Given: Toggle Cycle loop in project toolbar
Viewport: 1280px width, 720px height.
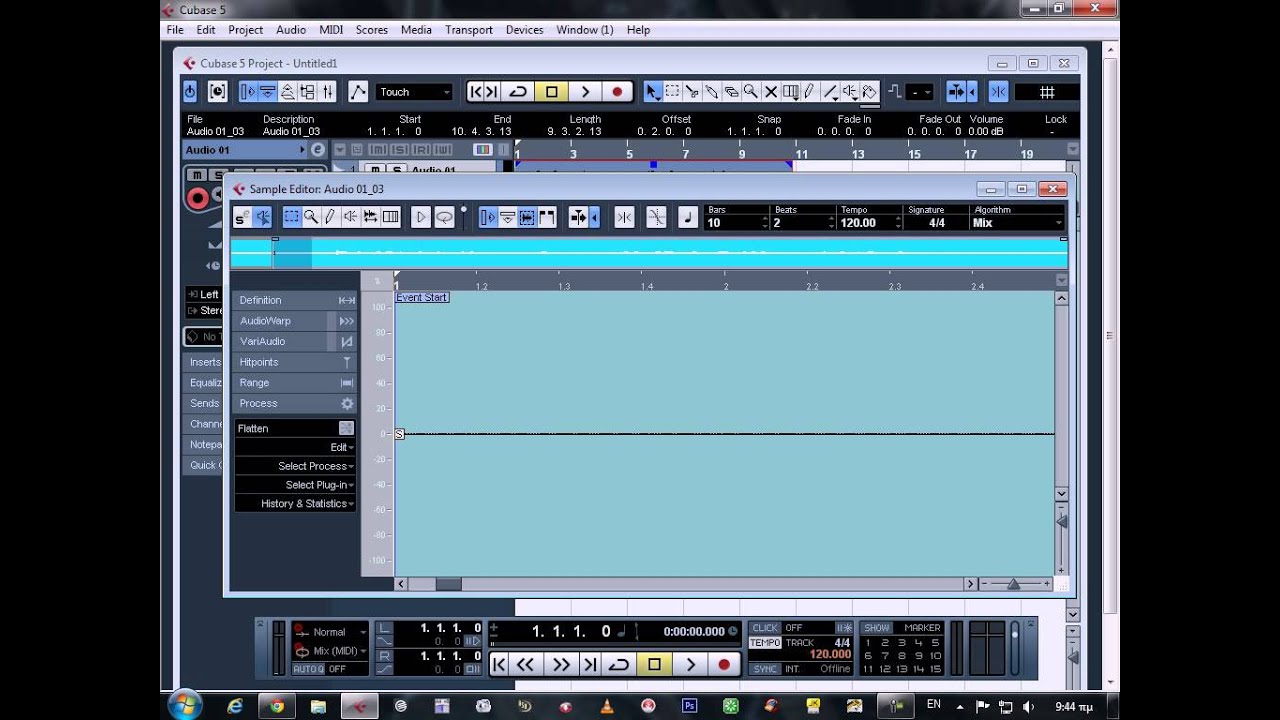Looking at the screenshot, I should pos(518,92).
